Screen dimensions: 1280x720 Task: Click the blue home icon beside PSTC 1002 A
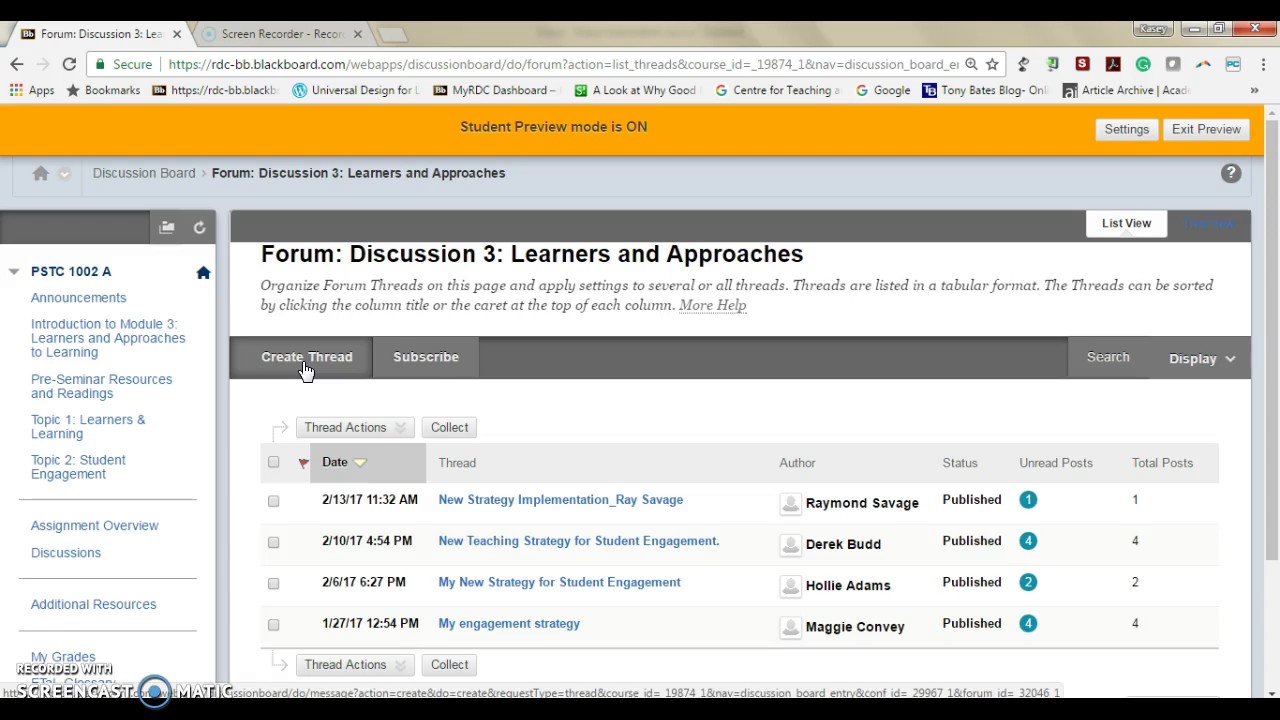click(x=203, y=272)
